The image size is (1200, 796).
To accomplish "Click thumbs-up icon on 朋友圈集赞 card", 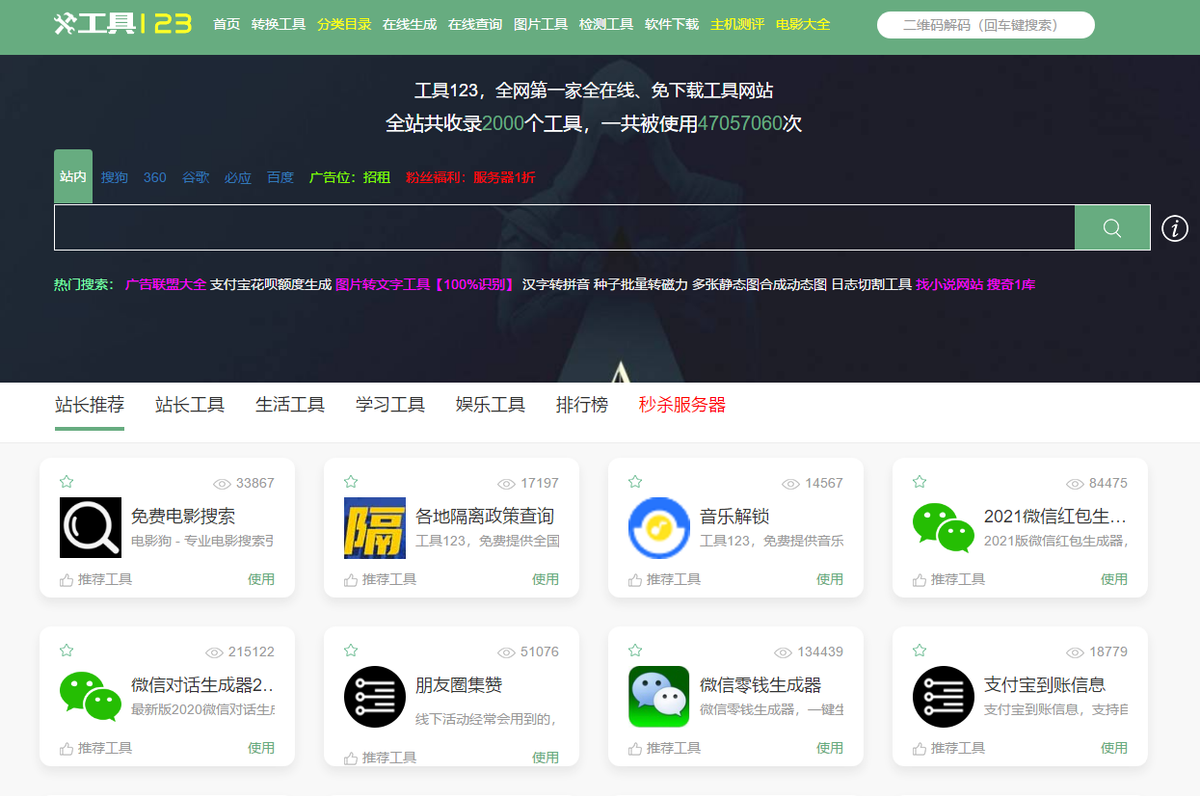I will click(351, 758).
